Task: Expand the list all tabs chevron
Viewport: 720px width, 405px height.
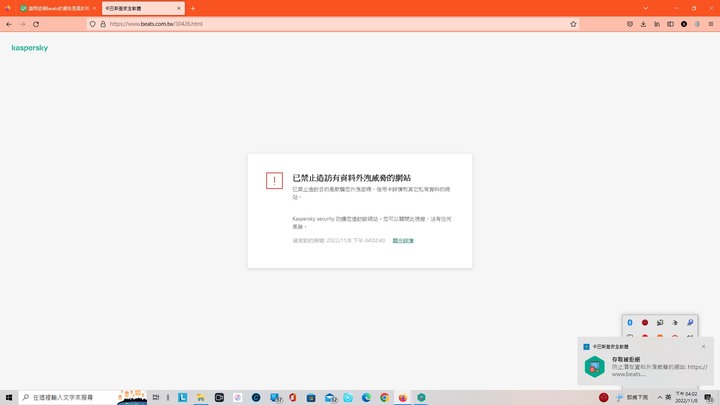Action: click(x=646, y=8)
